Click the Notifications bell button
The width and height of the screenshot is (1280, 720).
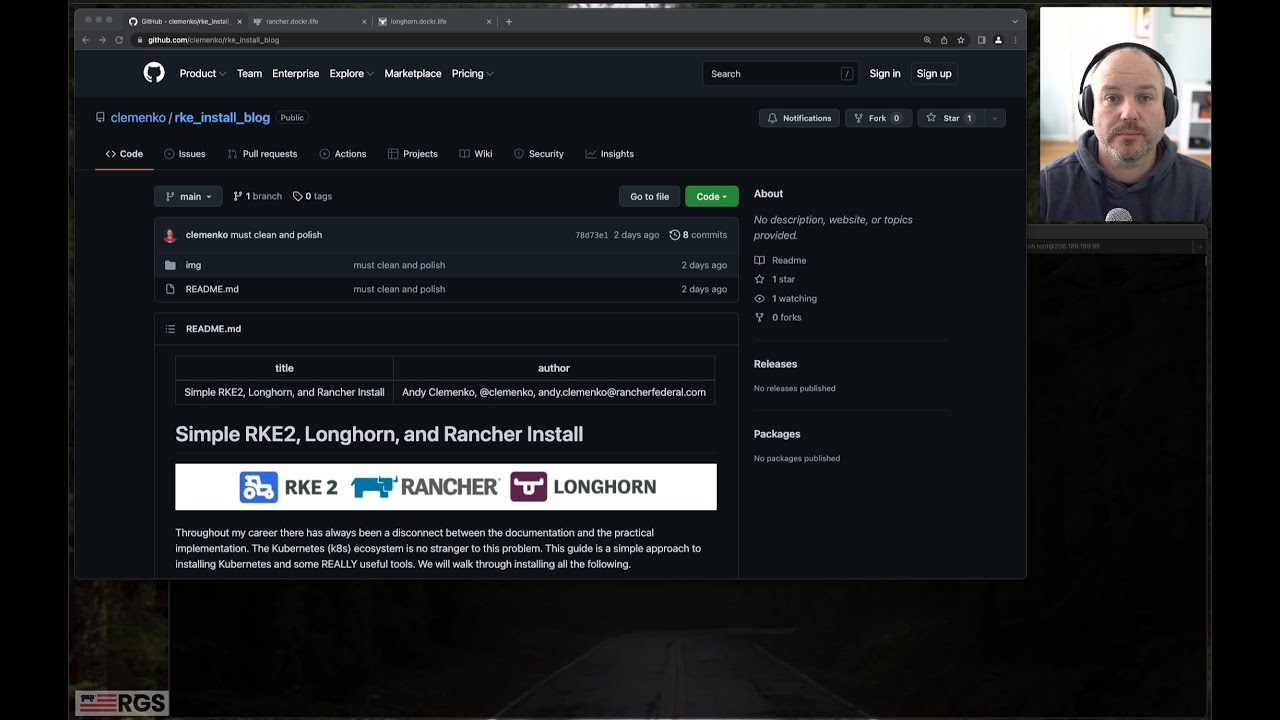coord(799,118)
